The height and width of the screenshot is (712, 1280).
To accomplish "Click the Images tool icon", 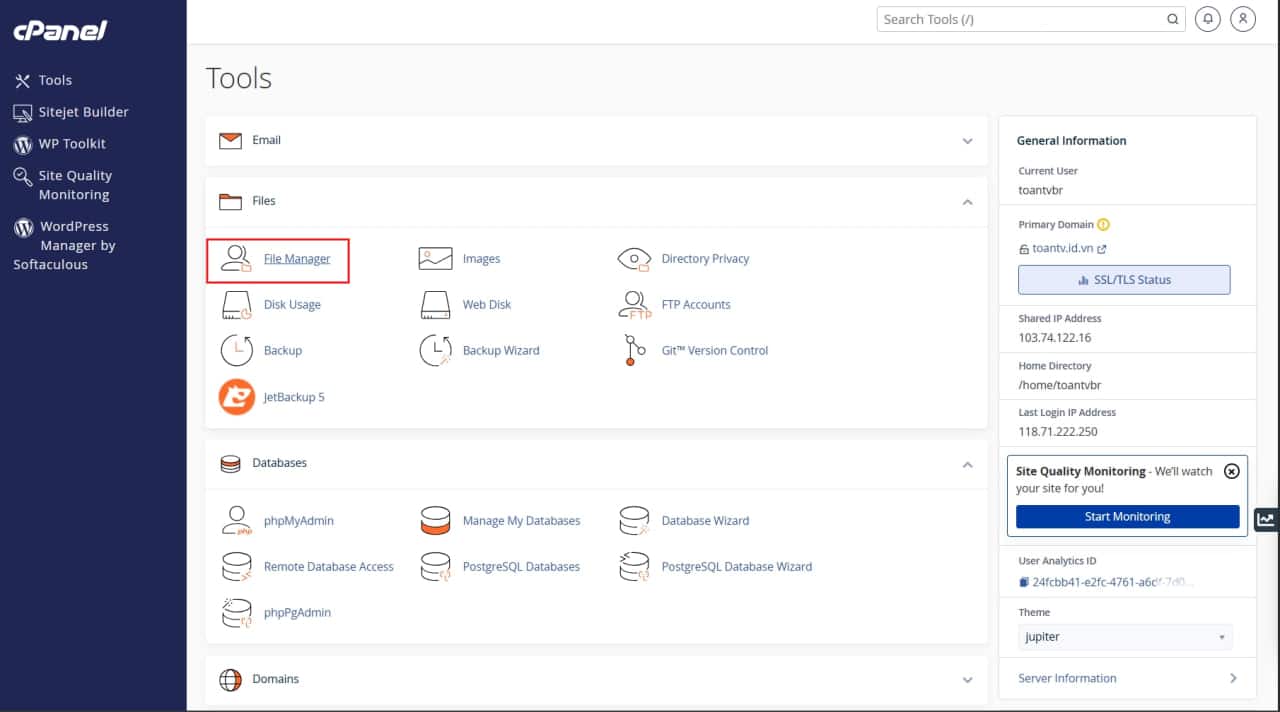I will tap(436, 259).
